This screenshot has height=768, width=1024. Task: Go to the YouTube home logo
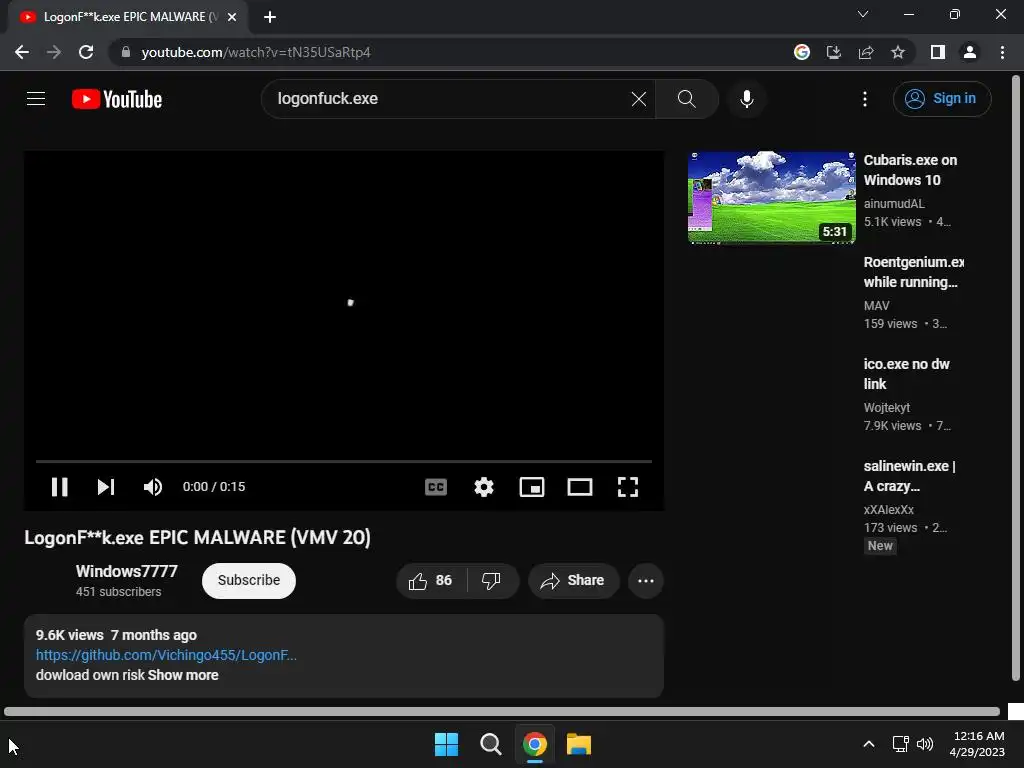117,99
